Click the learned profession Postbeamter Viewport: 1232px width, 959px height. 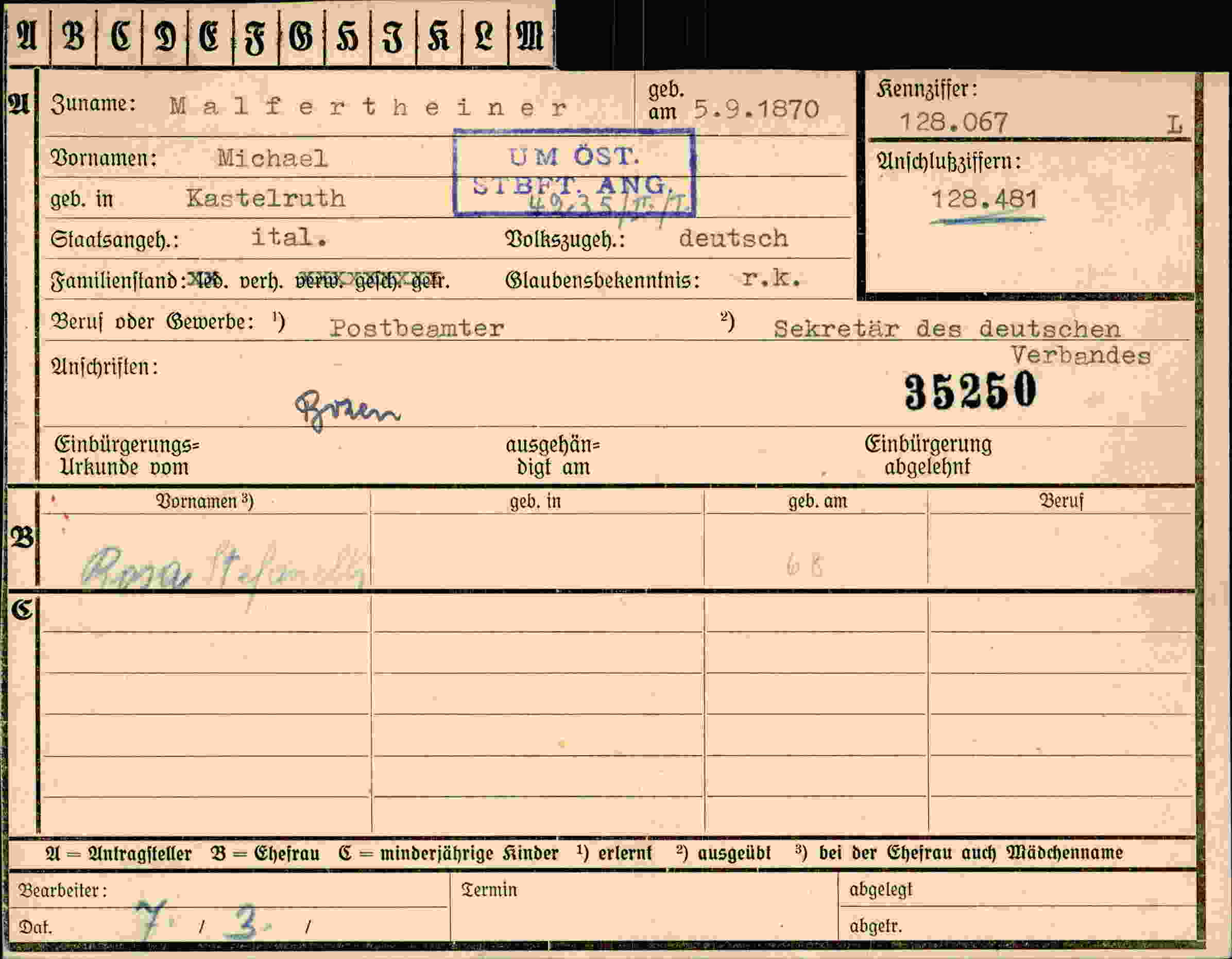(417, 328)
